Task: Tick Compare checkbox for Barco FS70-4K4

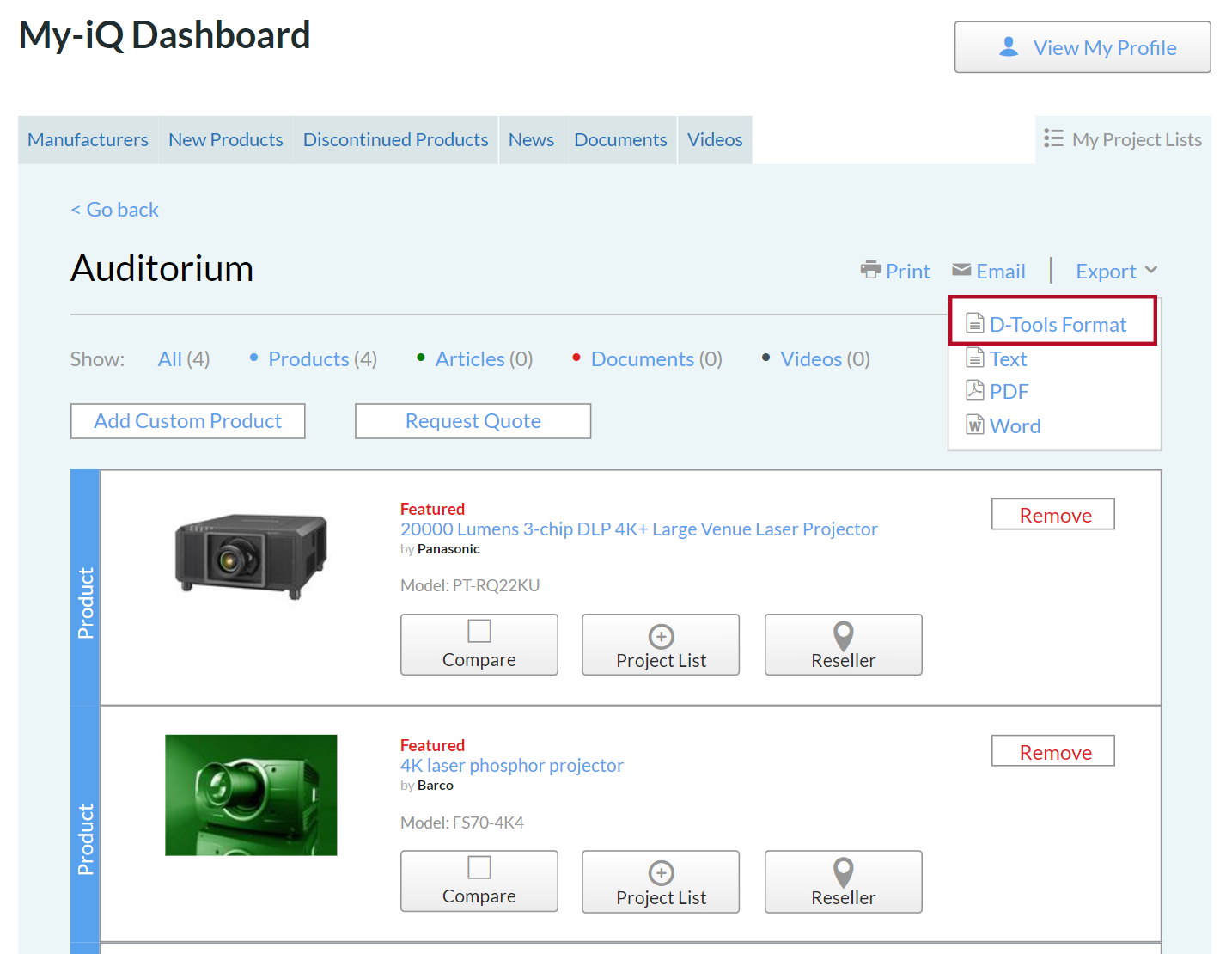Action: pyautogui.click(x=479, y=867)
